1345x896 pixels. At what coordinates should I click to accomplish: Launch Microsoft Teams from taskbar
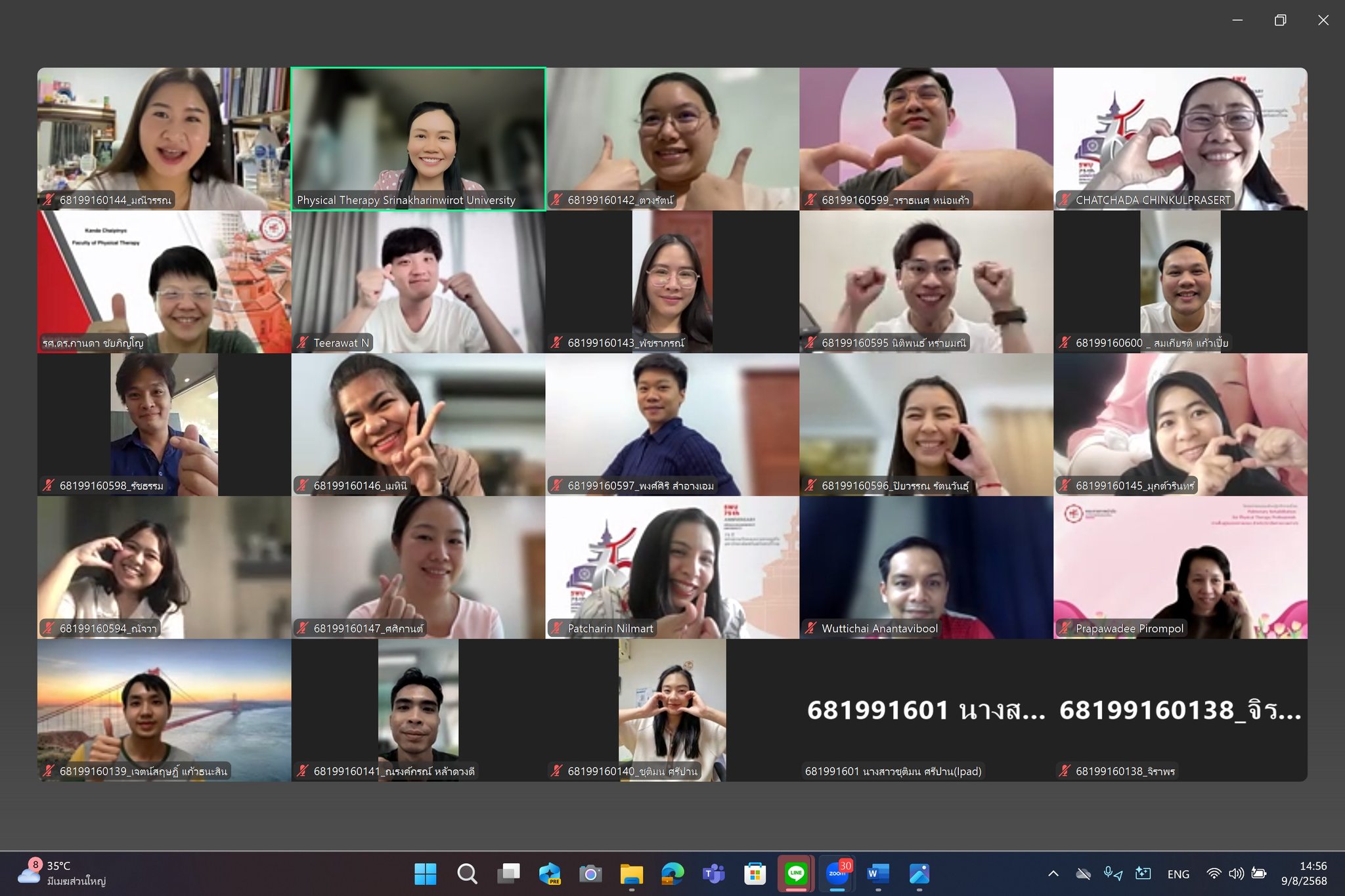click(713, 874)
